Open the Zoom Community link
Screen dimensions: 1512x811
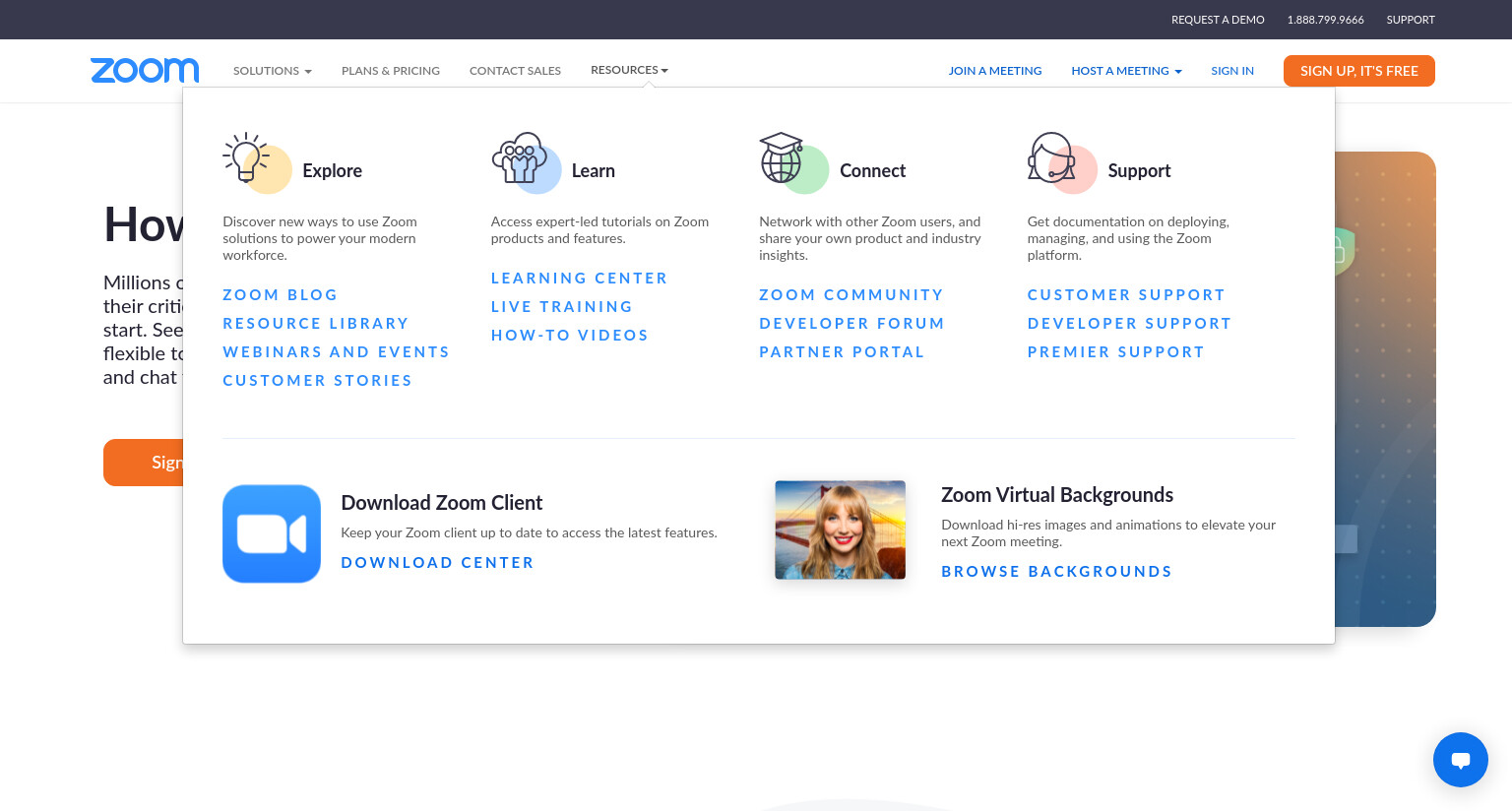pos(851,295)
